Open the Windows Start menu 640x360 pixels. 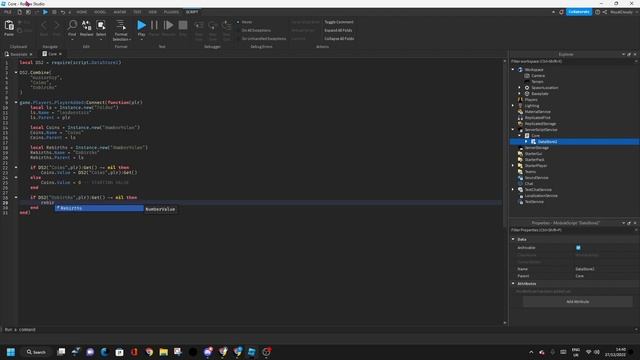pos(11,352)
